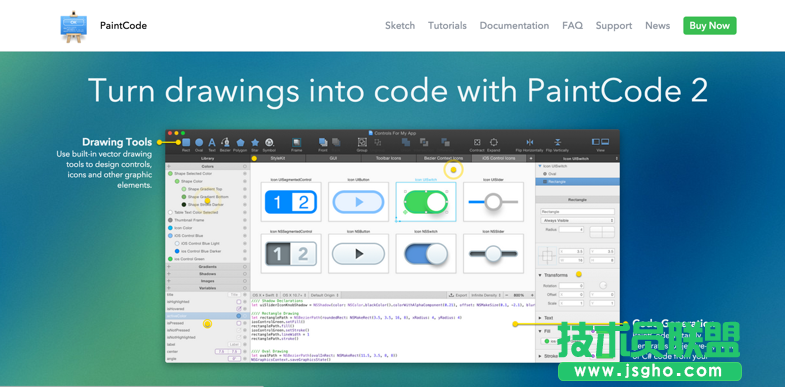Select the Star shape tool
The width and height of the screenshot is (785, 387).
(x=255, y=142)
